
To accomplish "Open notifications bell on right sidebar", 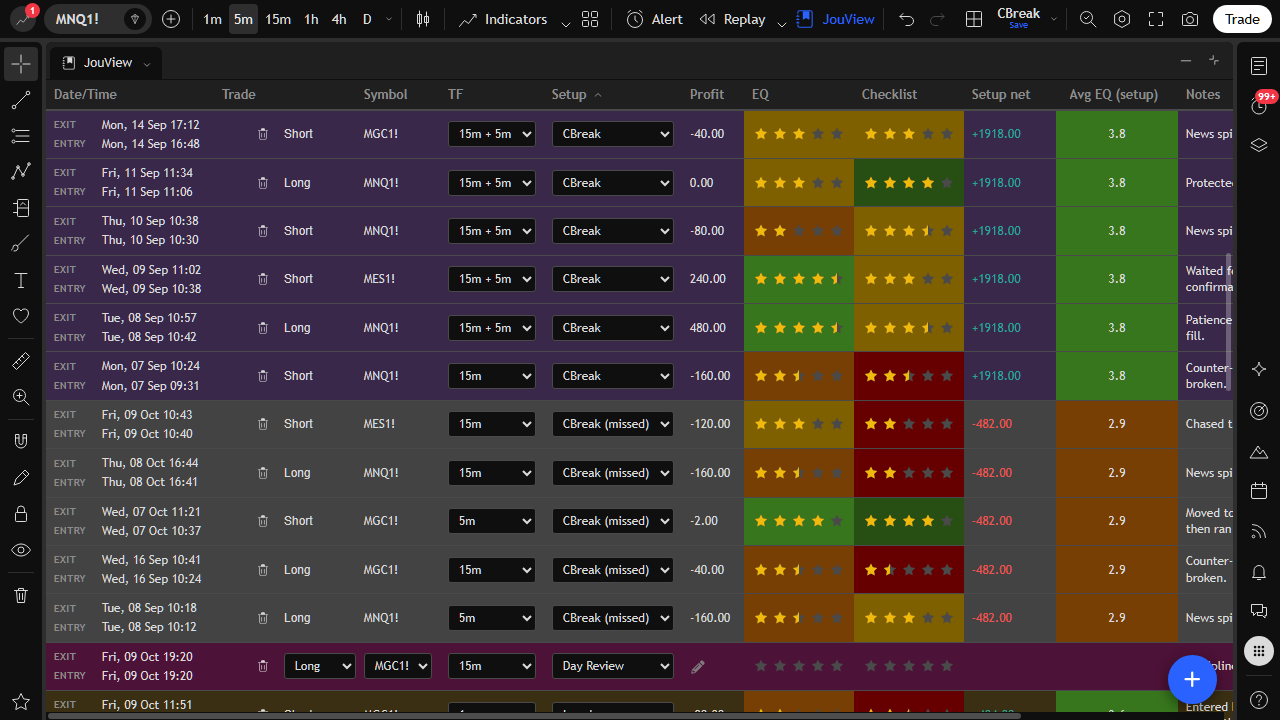I will click(x=1259, y=572).
